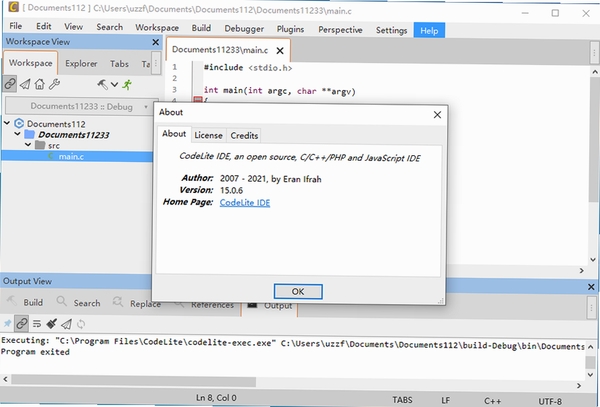Open the Search tab in Output View
Viewport: 600px width, 407px height.
[78, 303]
